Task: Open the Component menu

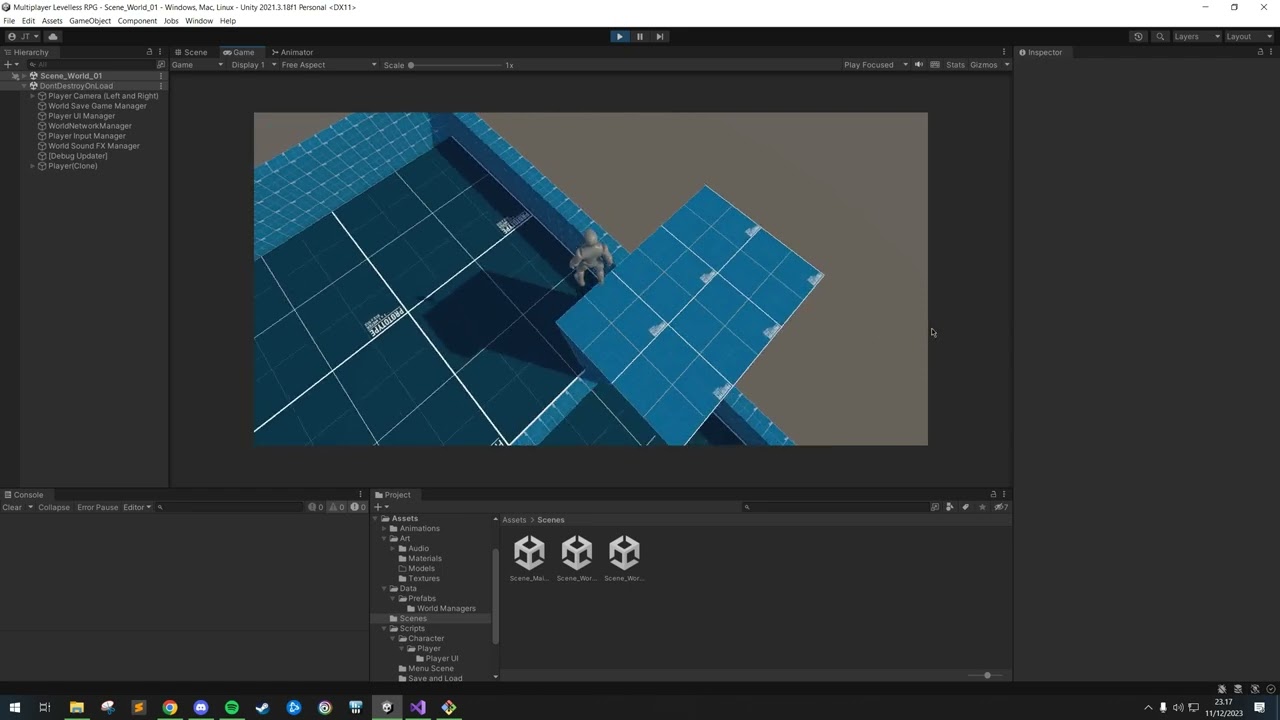Action: click(137, 21)
